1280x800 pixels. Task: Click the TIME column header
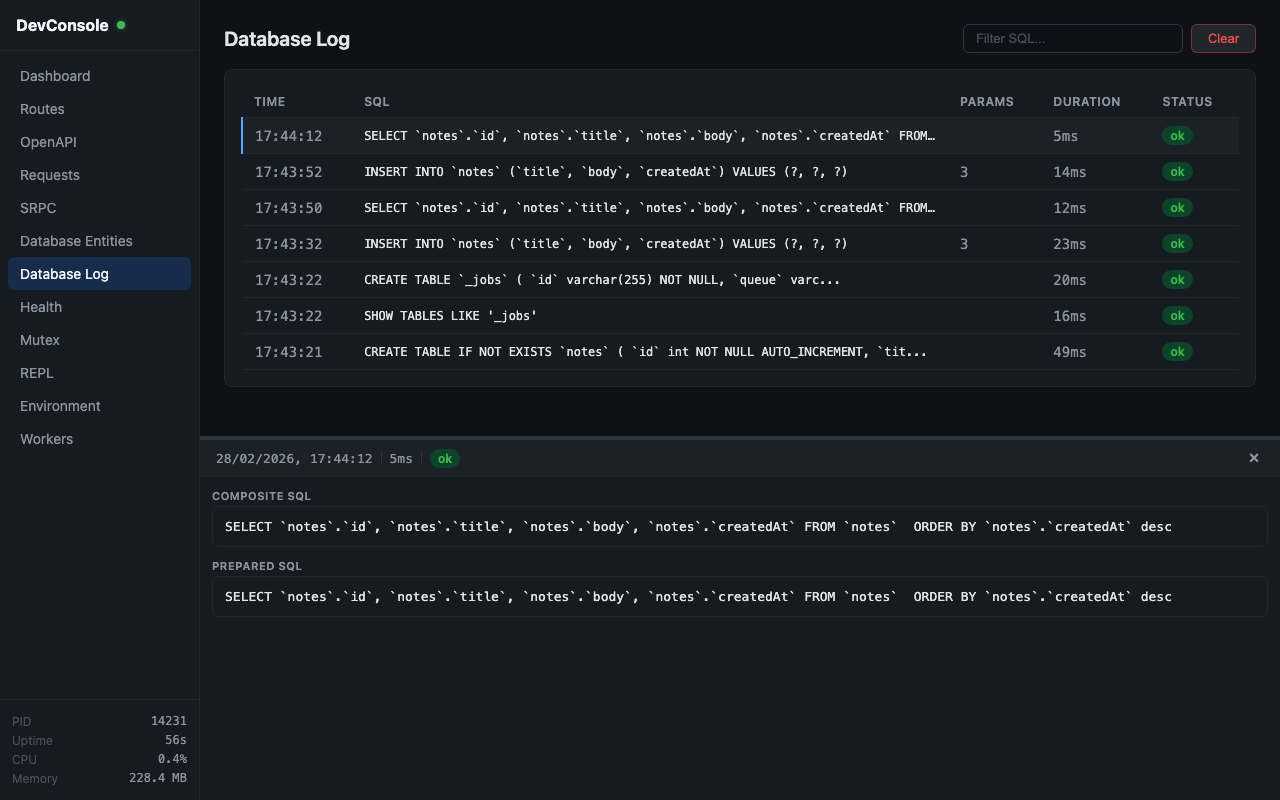pyautogui.click(x=270, y=102)
